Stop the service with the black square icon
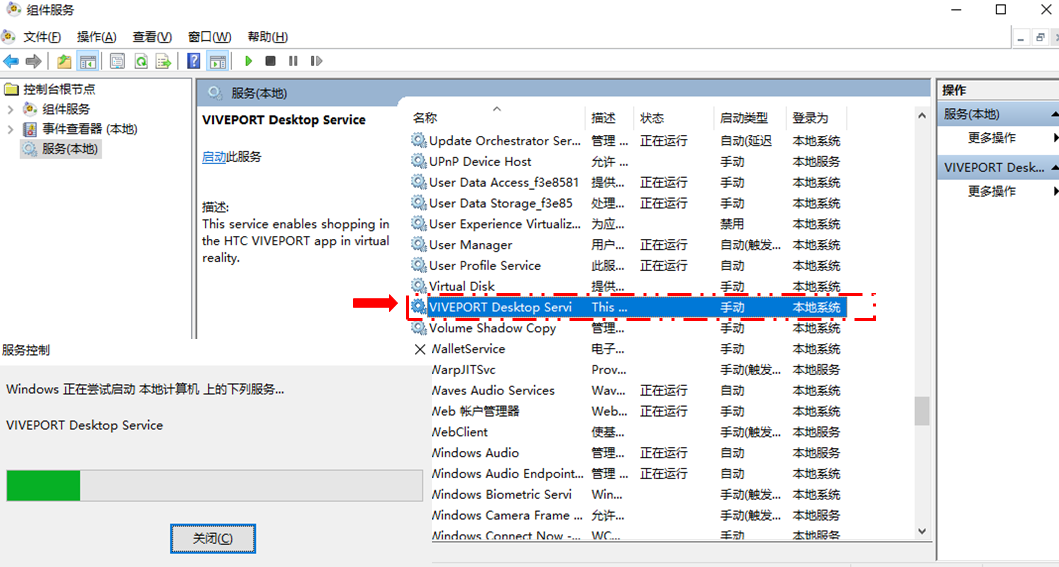The width and height of the screenshot is (1059, 567). (270, 61)
